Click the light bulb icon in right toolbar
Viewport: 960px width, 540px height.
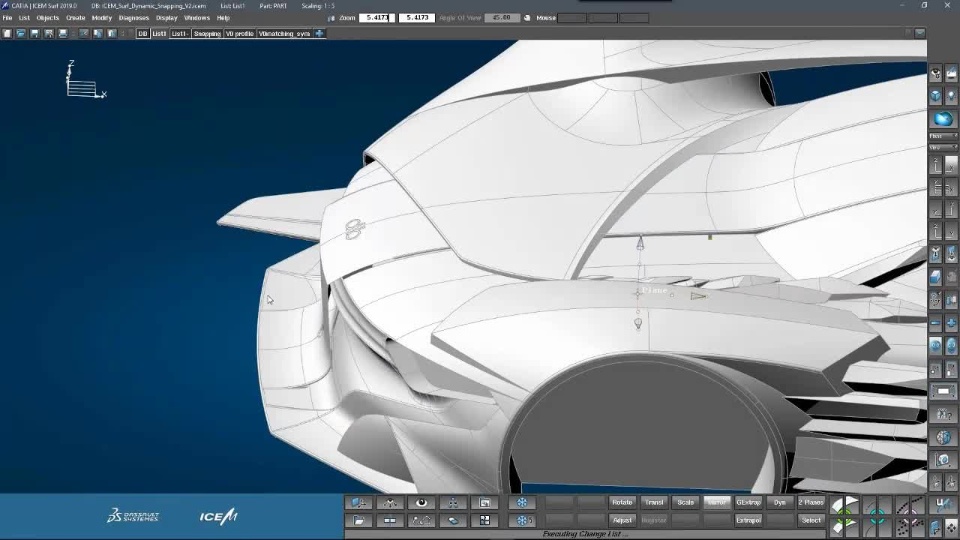tap(951, 96)
